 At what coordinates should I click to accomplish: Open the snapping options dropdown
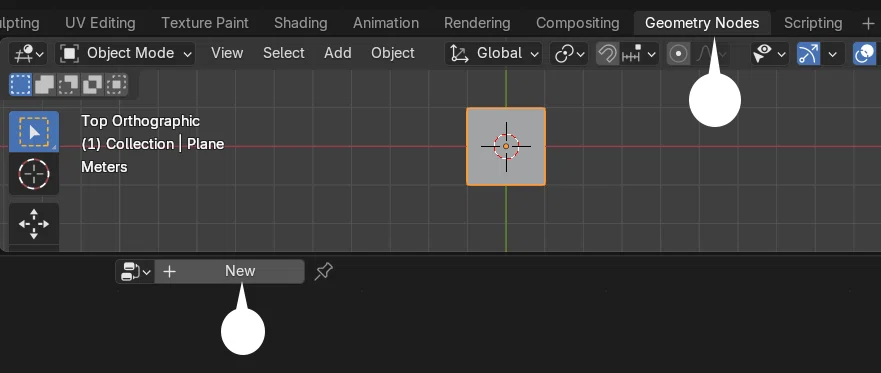[x=639, y=54]
